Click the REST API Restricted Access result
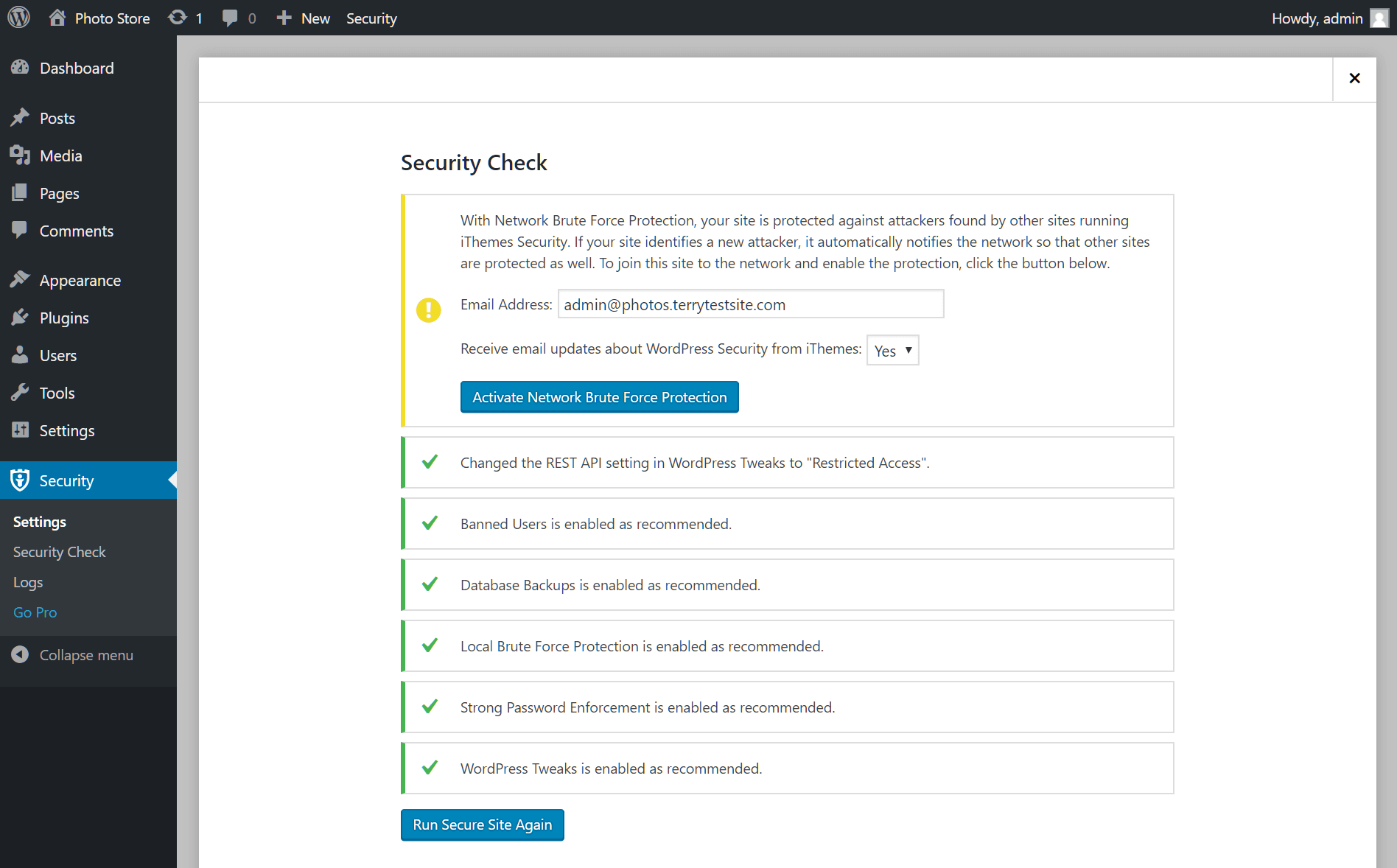The image size is (1397, 868). point(788,463)
